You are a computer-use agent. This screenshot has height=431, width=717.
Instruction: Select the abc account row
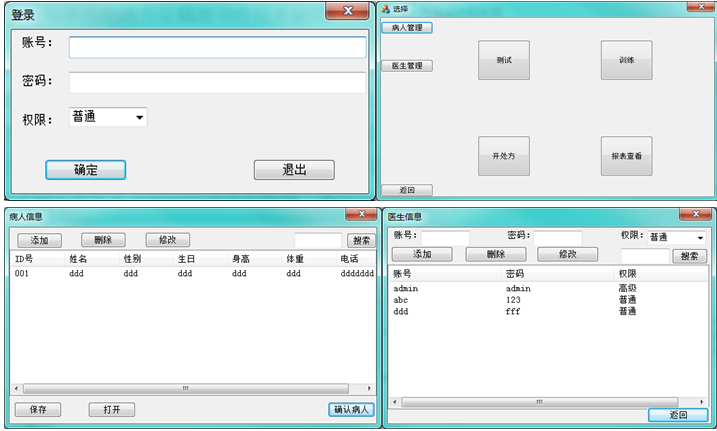click(548, 300)
